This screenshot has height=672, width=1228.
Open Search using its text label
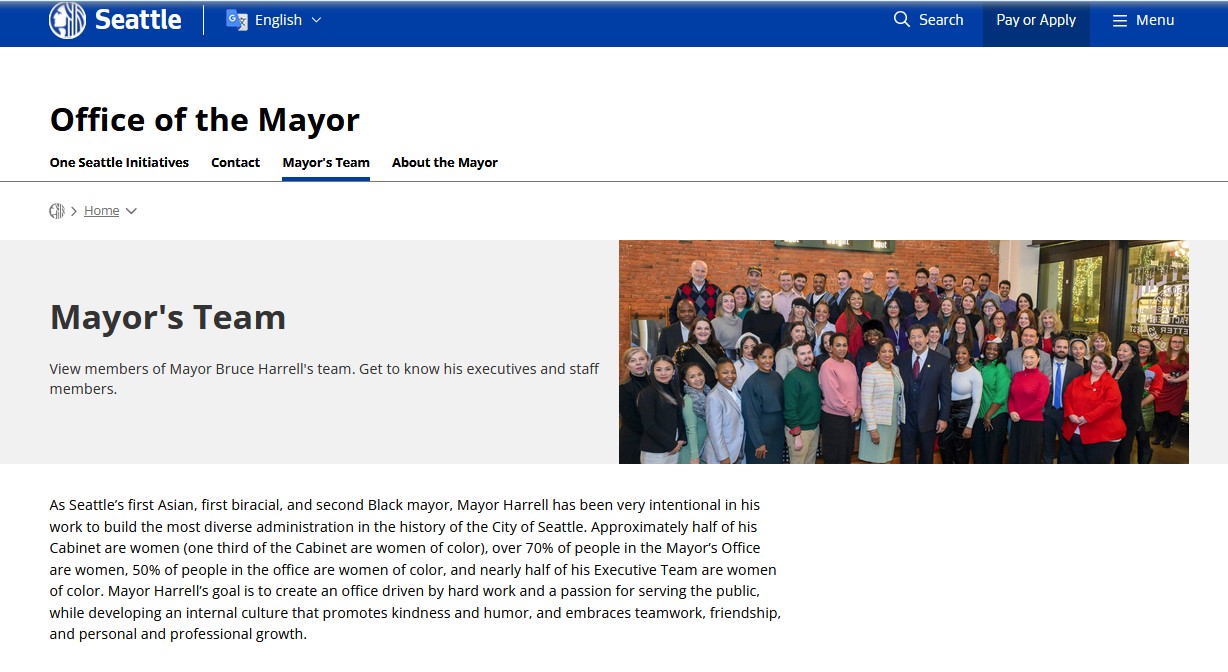(941, 20)
